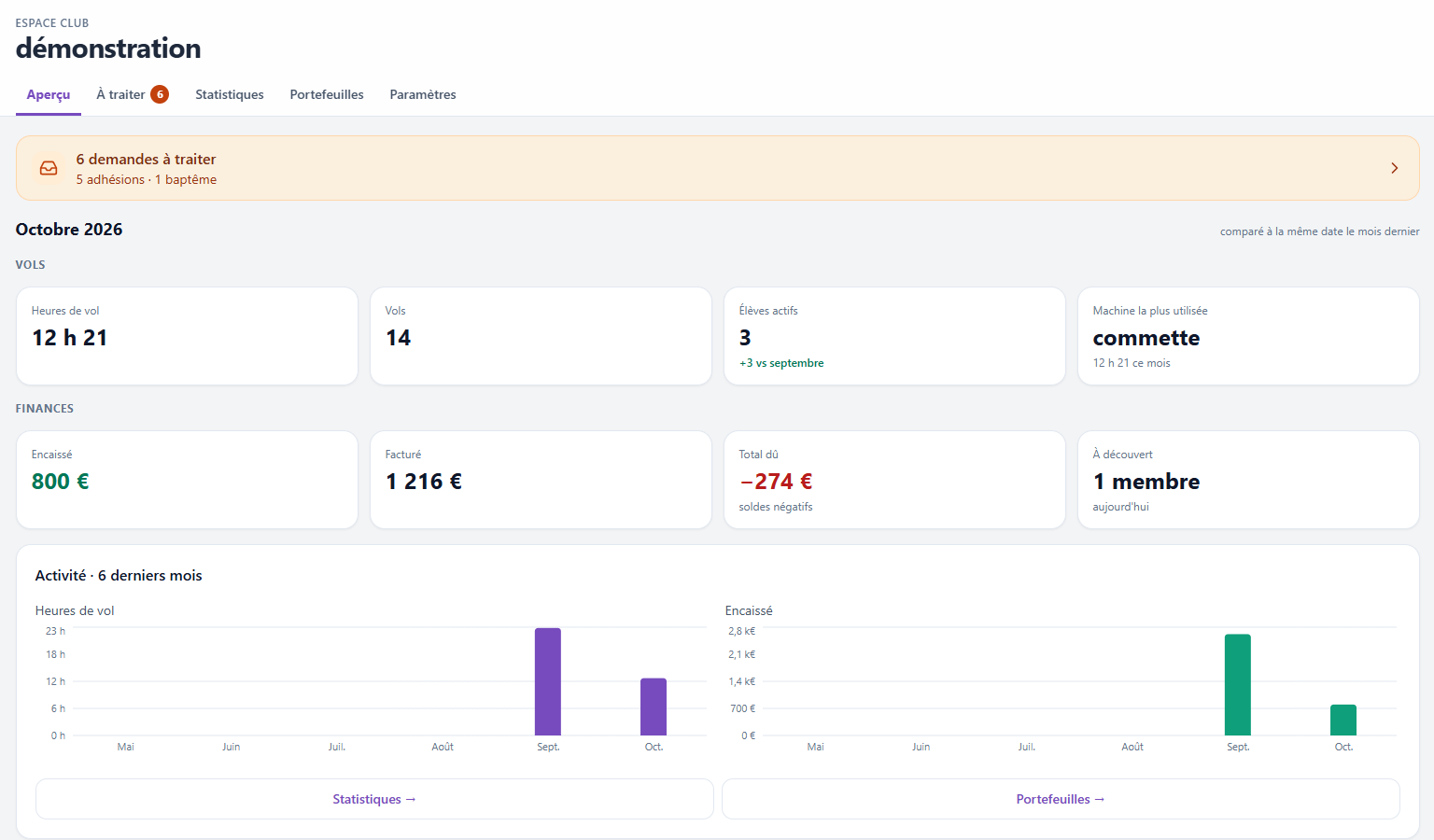Click the Statistiques → button below charts
1434x840 pixels.
[374, 799]
